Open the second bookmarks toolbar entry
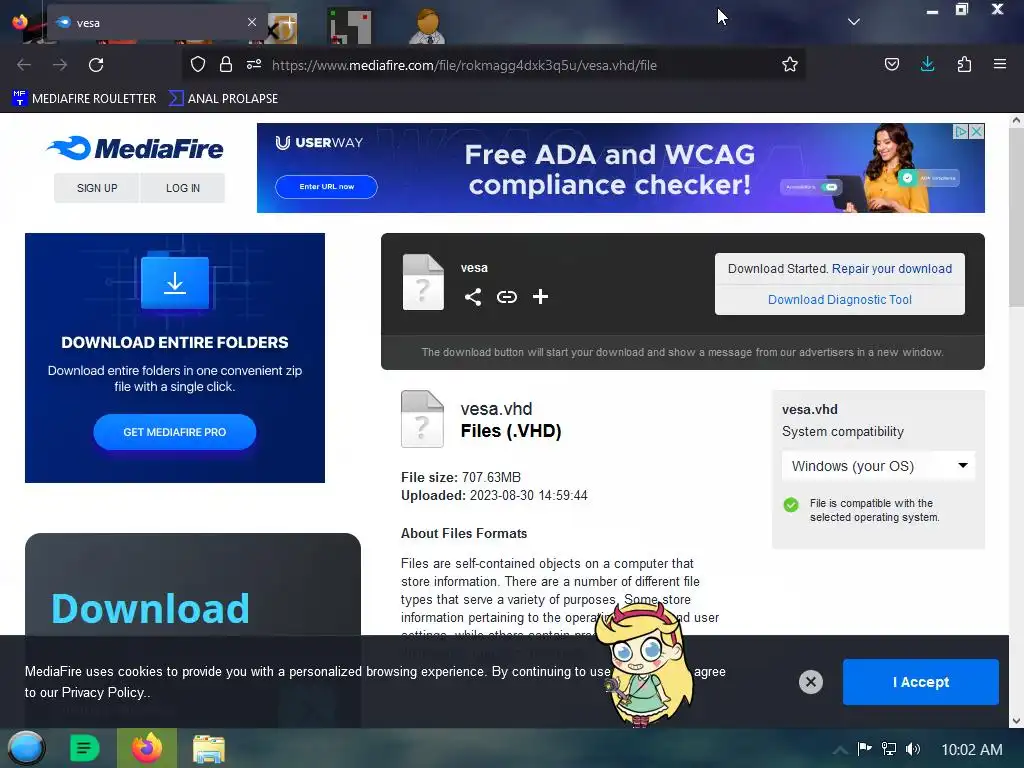1024x768 pixels. [x=223, y=99]
